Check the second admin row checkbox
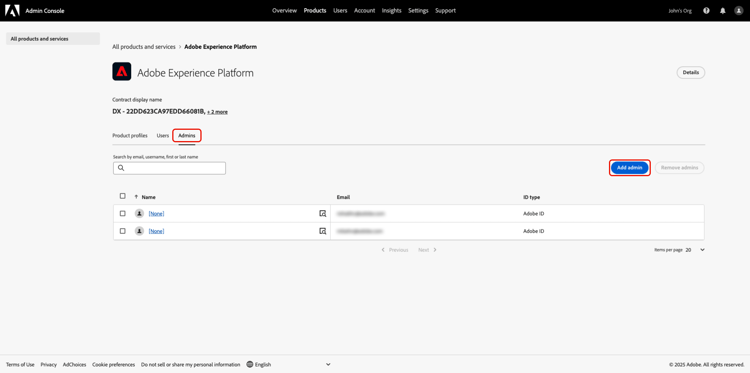 pos(122,231)
